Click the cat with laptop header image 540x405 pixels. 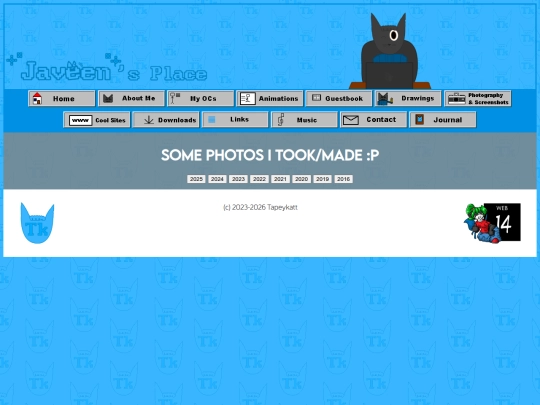[390, 51]
